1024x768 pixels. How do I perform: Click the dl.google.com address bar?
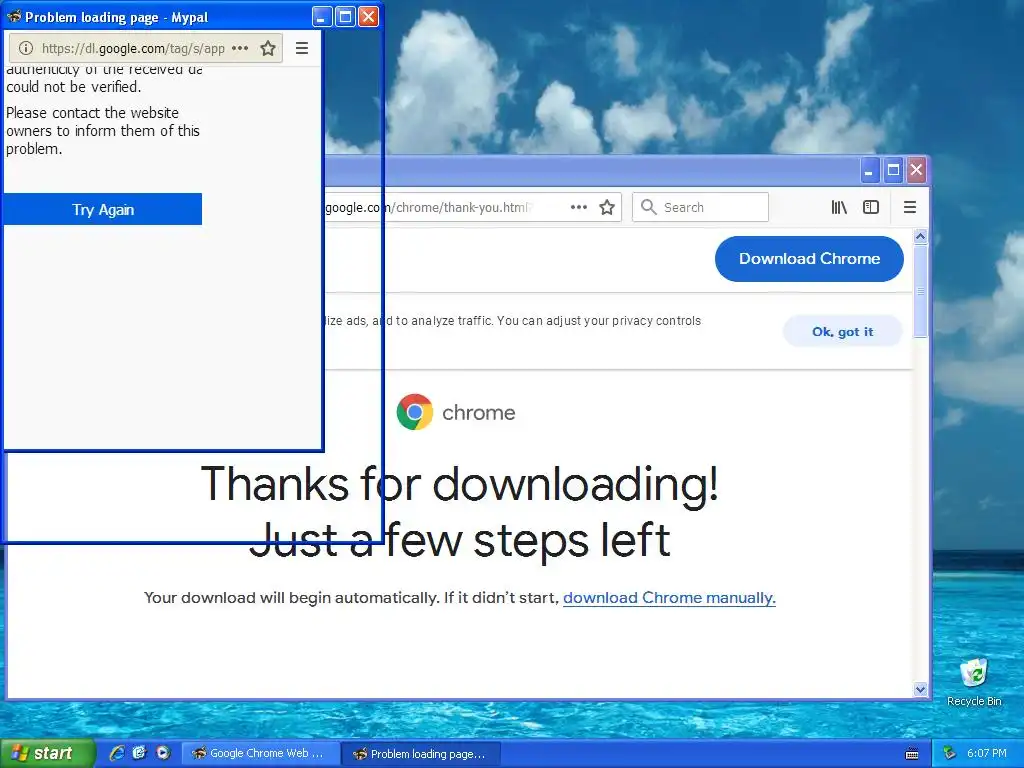click(x=146, y=48)
